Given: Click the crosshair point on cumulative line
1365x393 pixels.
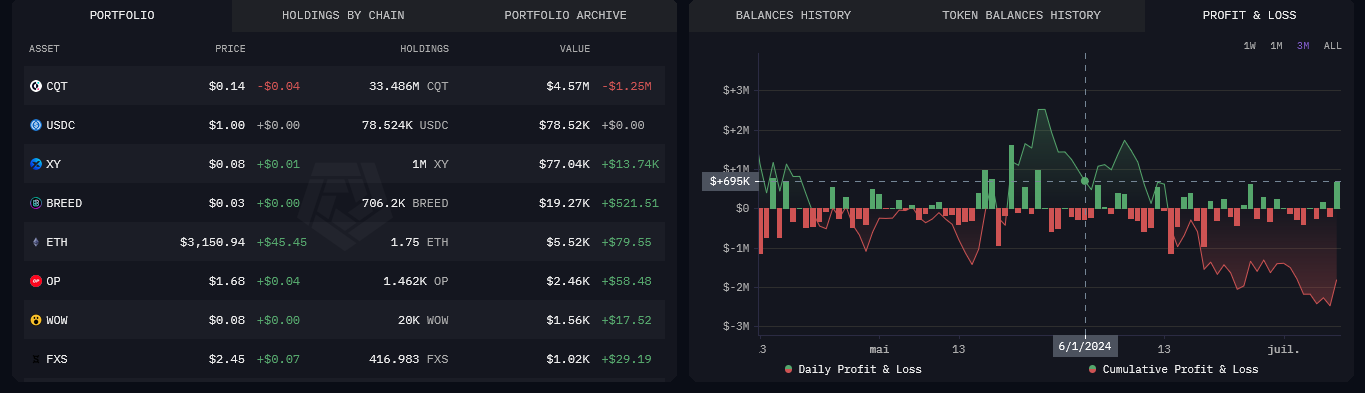Looking at the screenshot, I should point(1085,181).
